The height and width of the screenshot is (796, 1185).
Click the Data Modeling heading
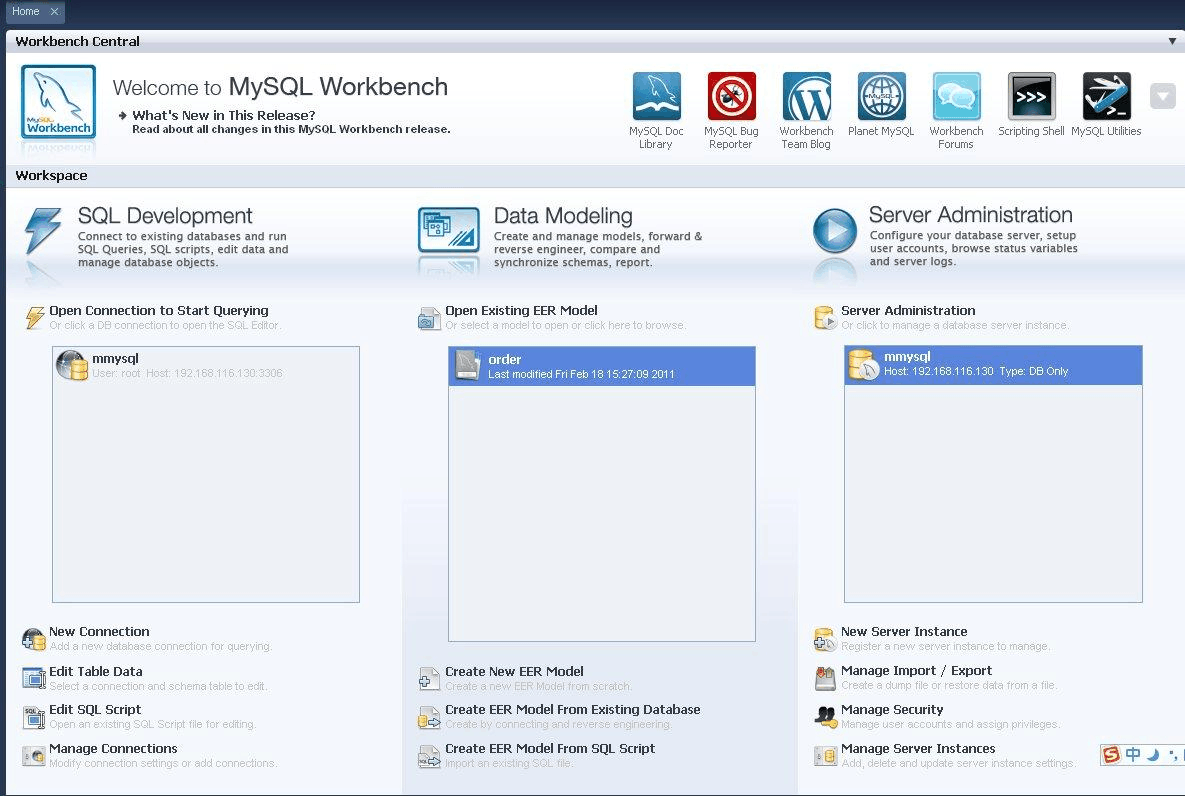(563, 215)
